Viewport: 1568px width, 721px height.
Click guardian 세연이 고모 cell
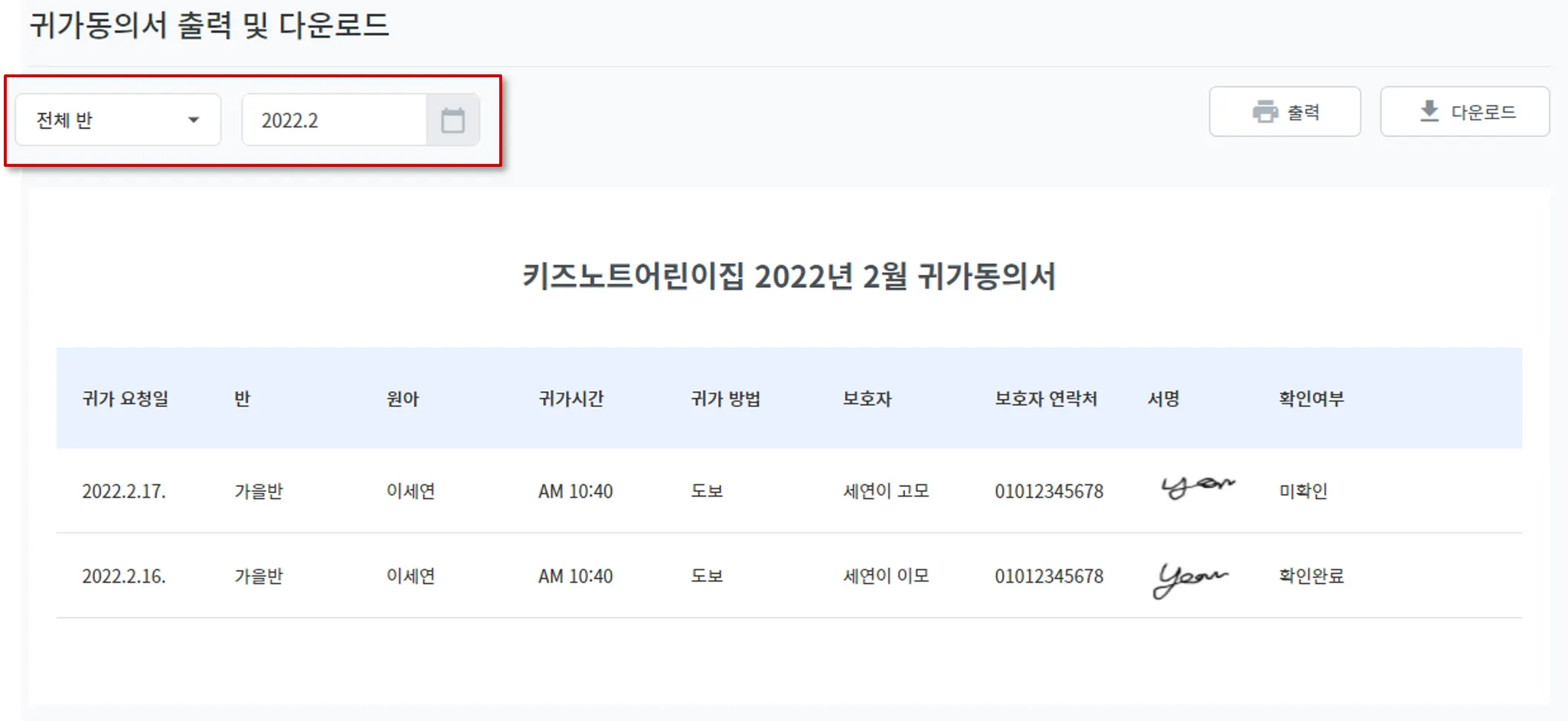(886, 491)
